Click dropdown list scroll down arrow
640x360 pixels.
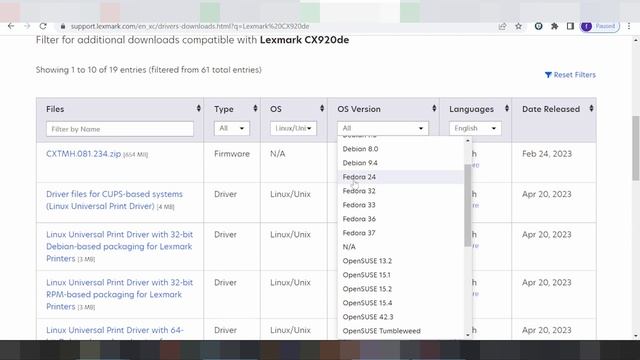[468, 335]
